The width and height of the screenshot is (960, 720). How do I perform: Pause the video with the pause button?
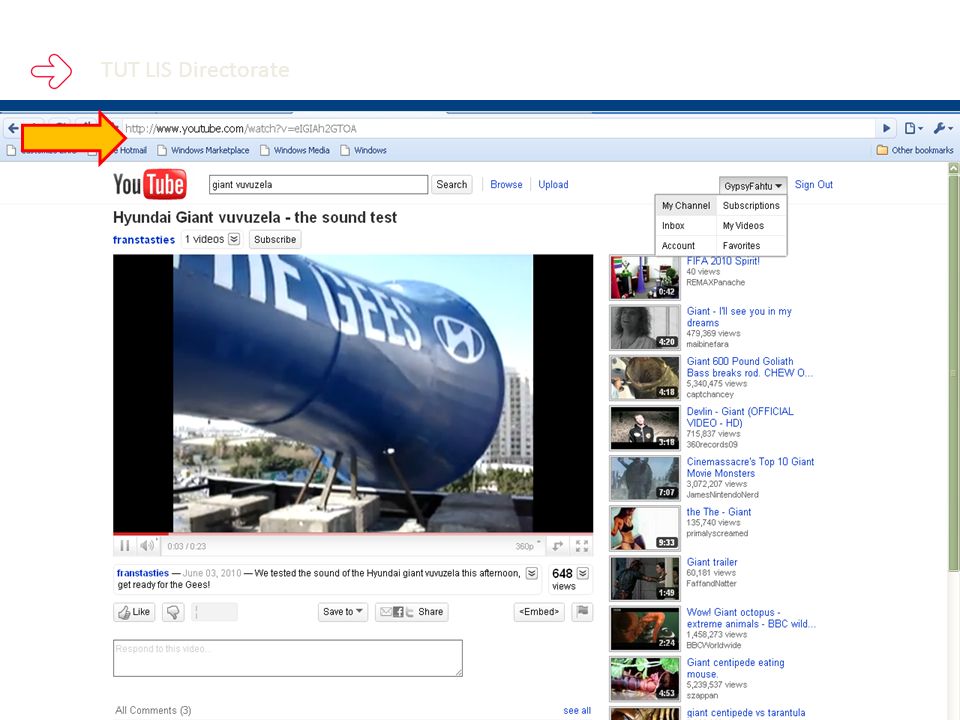[x=124, y=546]
